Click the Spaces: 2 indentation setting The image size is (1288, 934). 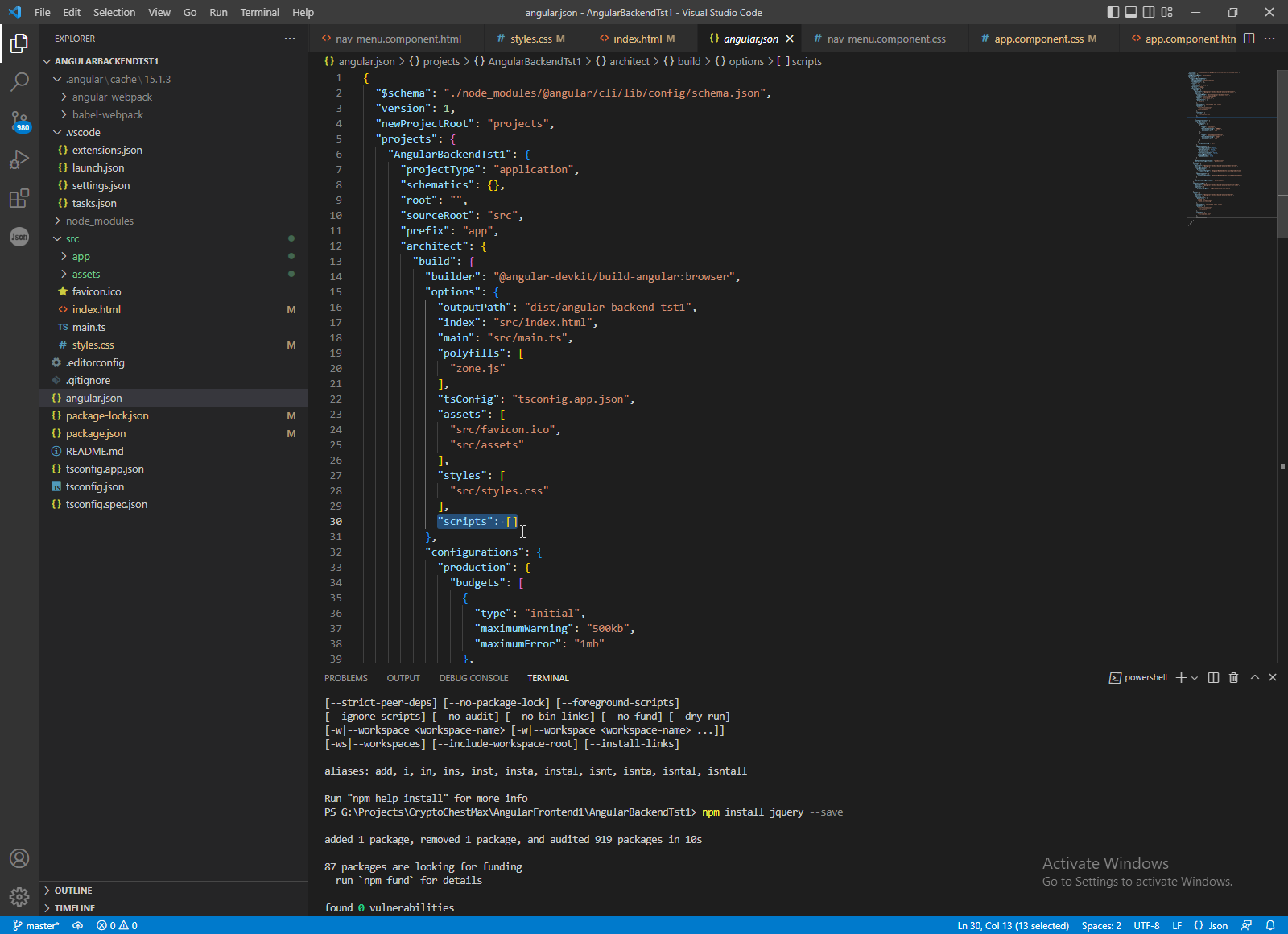pos(1100,926)
